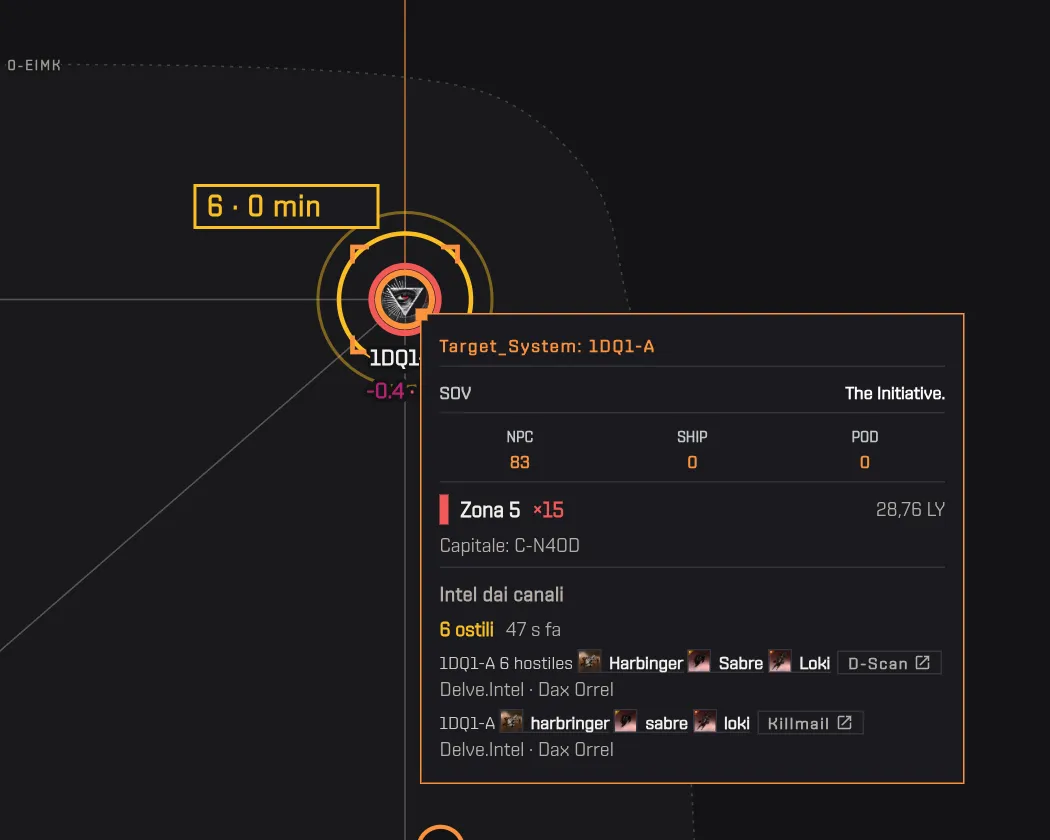
Task: Click the '6 · 0 min' alert label
Action: pos(286,206)
